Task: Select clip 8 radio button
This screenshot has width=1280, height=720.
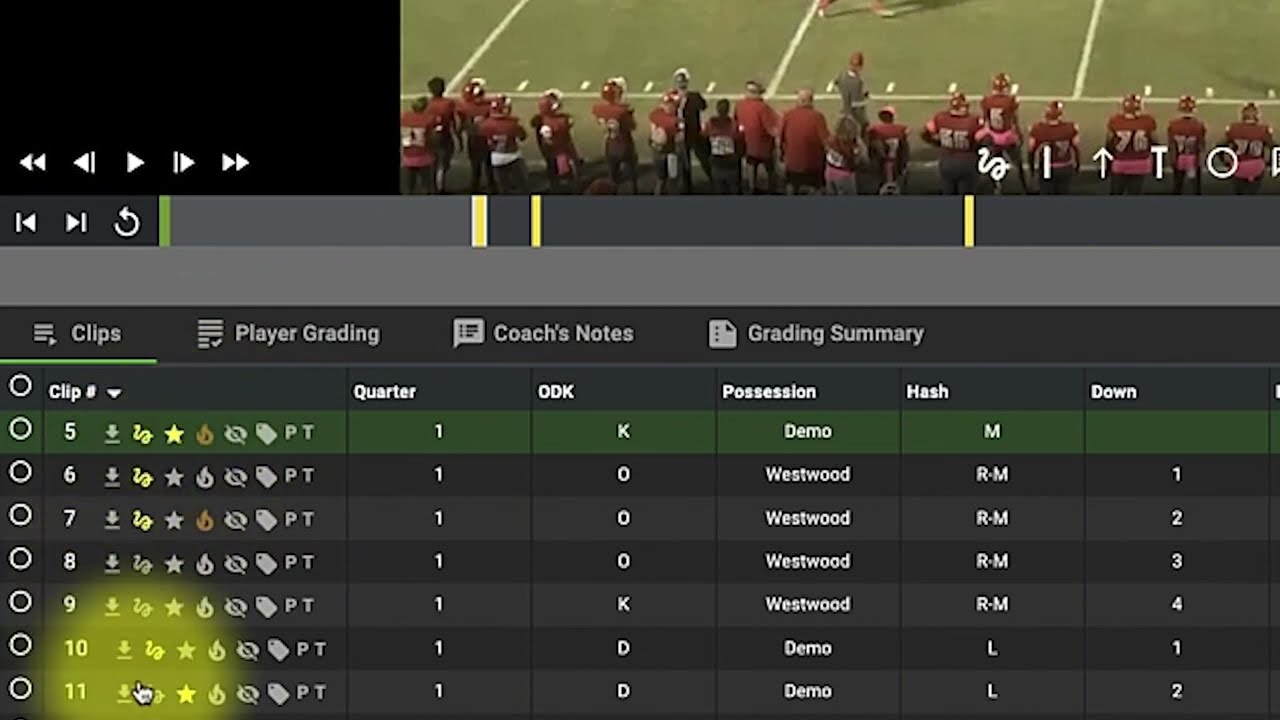Action: (20, 559)
